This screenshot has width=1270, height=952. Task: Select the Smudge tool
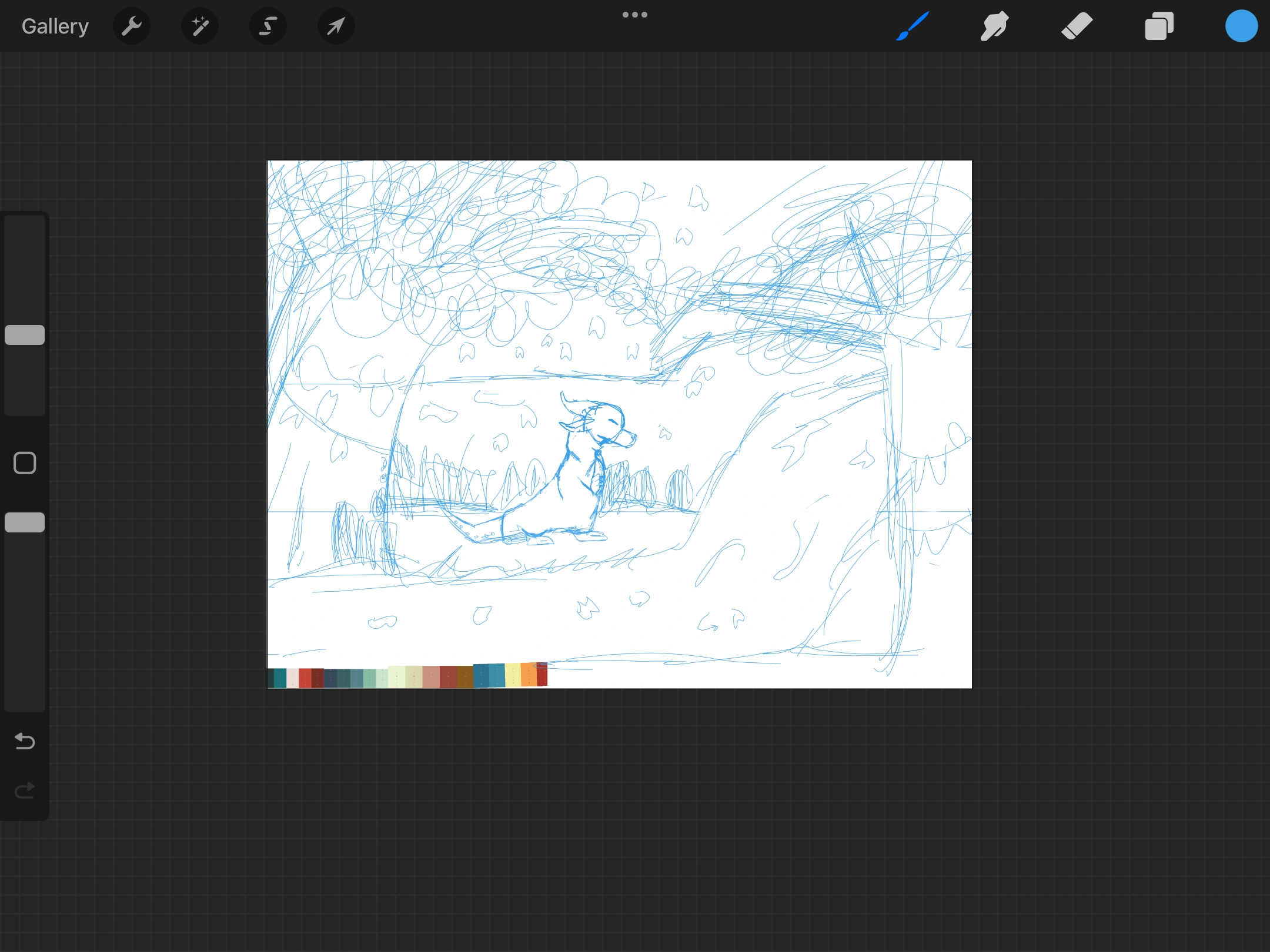coord(994,26)
